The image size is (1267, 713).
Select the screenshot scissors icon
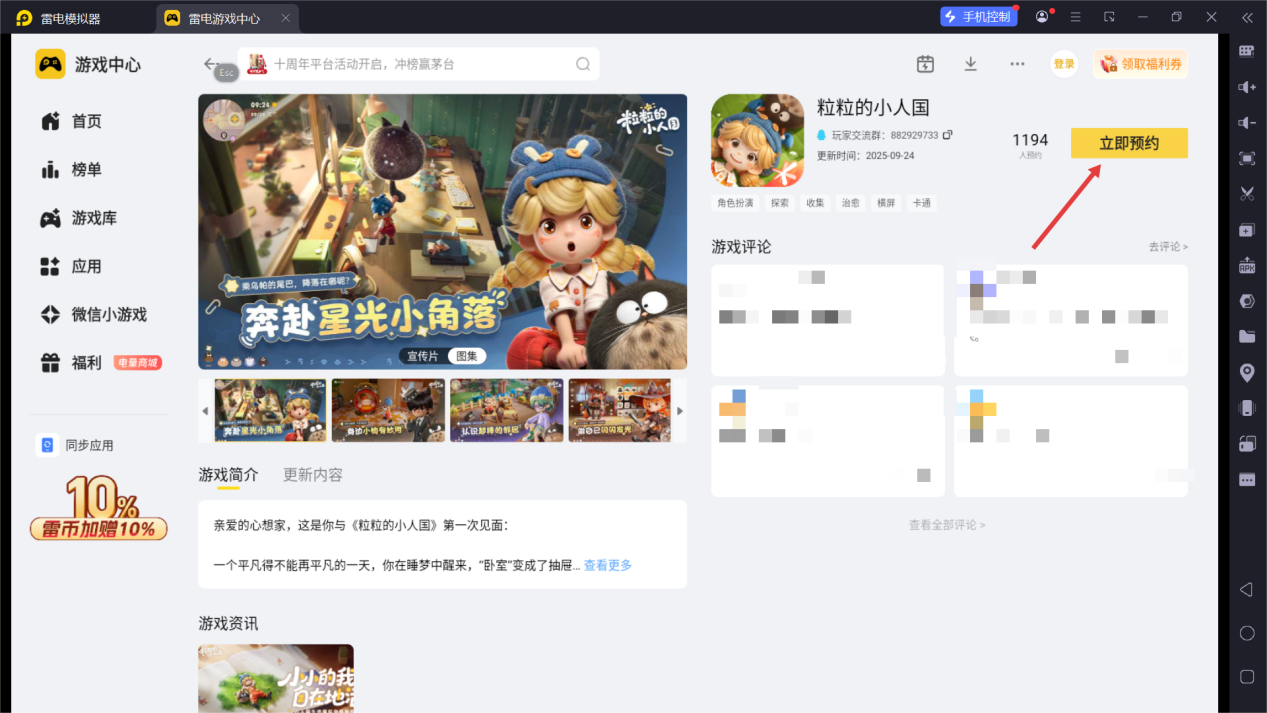coord(1245,193)
